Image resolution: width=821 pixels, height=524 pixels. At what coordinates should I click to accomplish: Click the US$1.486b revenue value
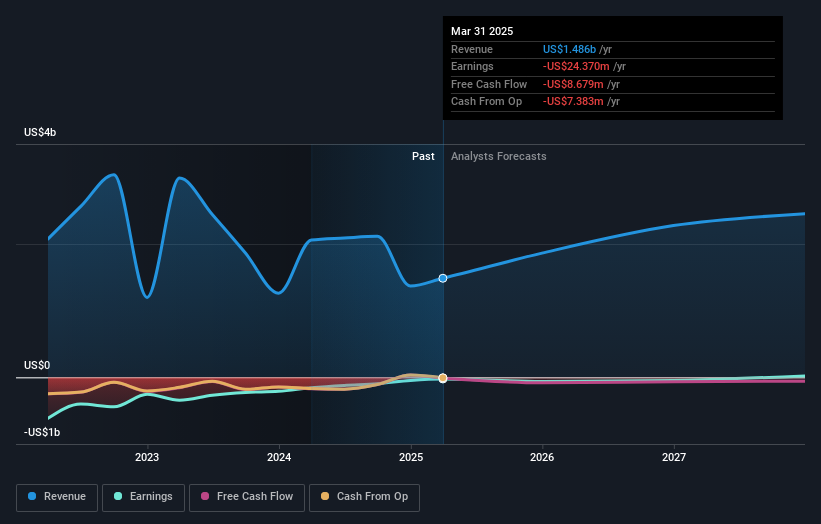point(569,49)
